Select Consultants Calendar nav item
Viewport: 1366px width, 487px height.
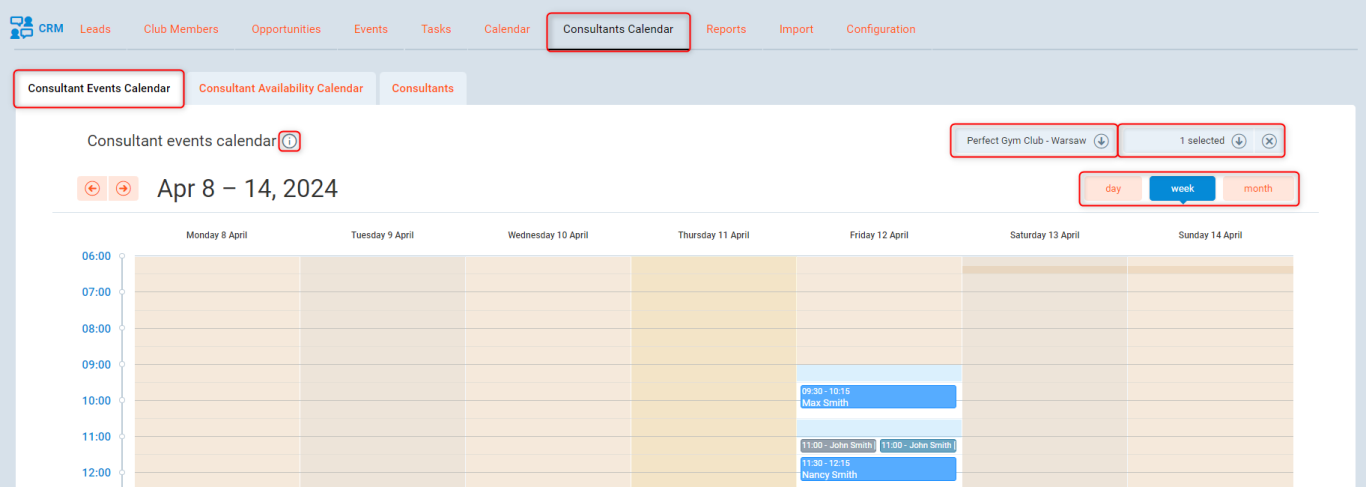tap(618, 30)
